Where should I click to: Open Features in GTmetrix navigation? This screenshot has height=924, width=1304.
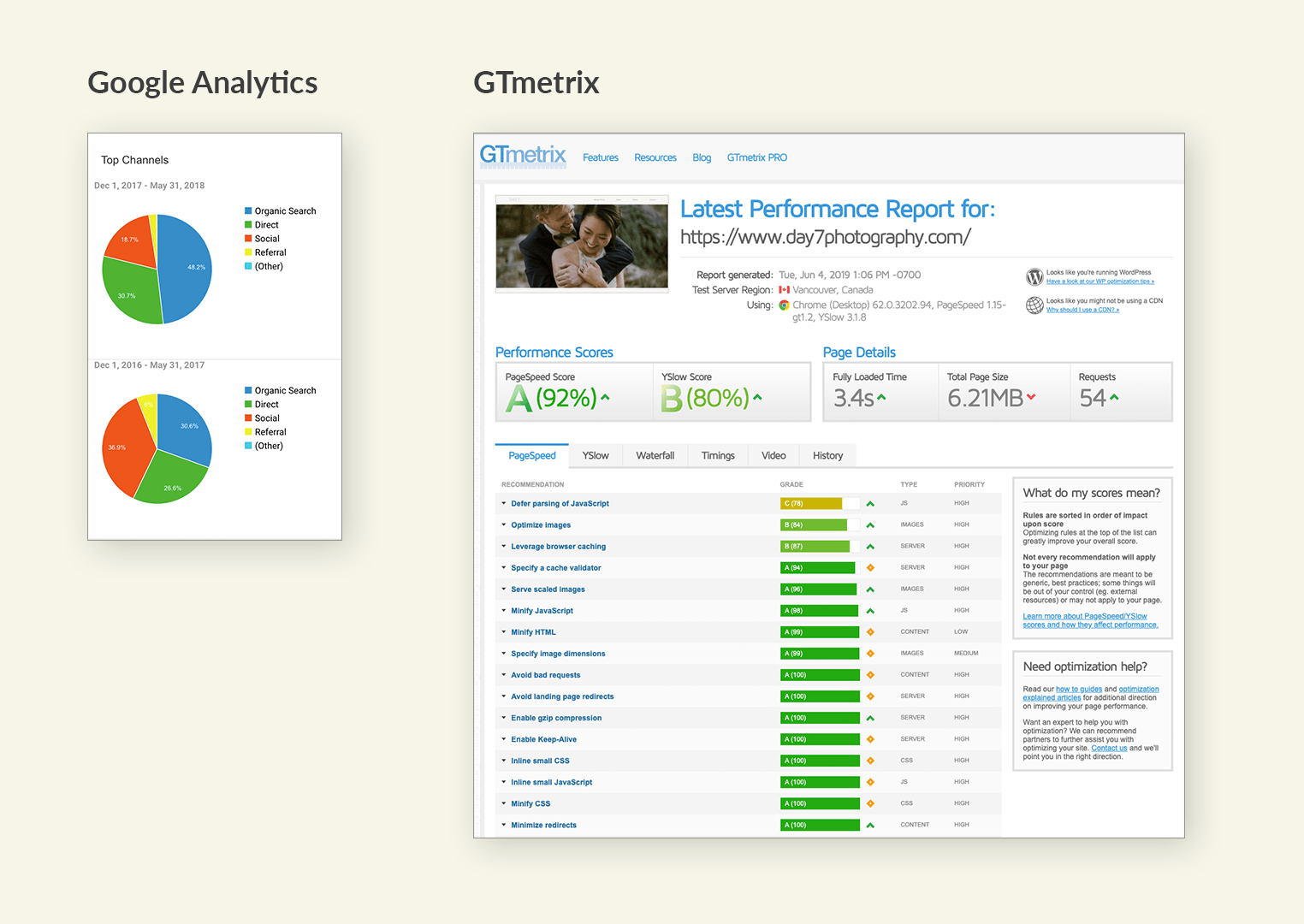pyautogui.click(x=601, y=157)
